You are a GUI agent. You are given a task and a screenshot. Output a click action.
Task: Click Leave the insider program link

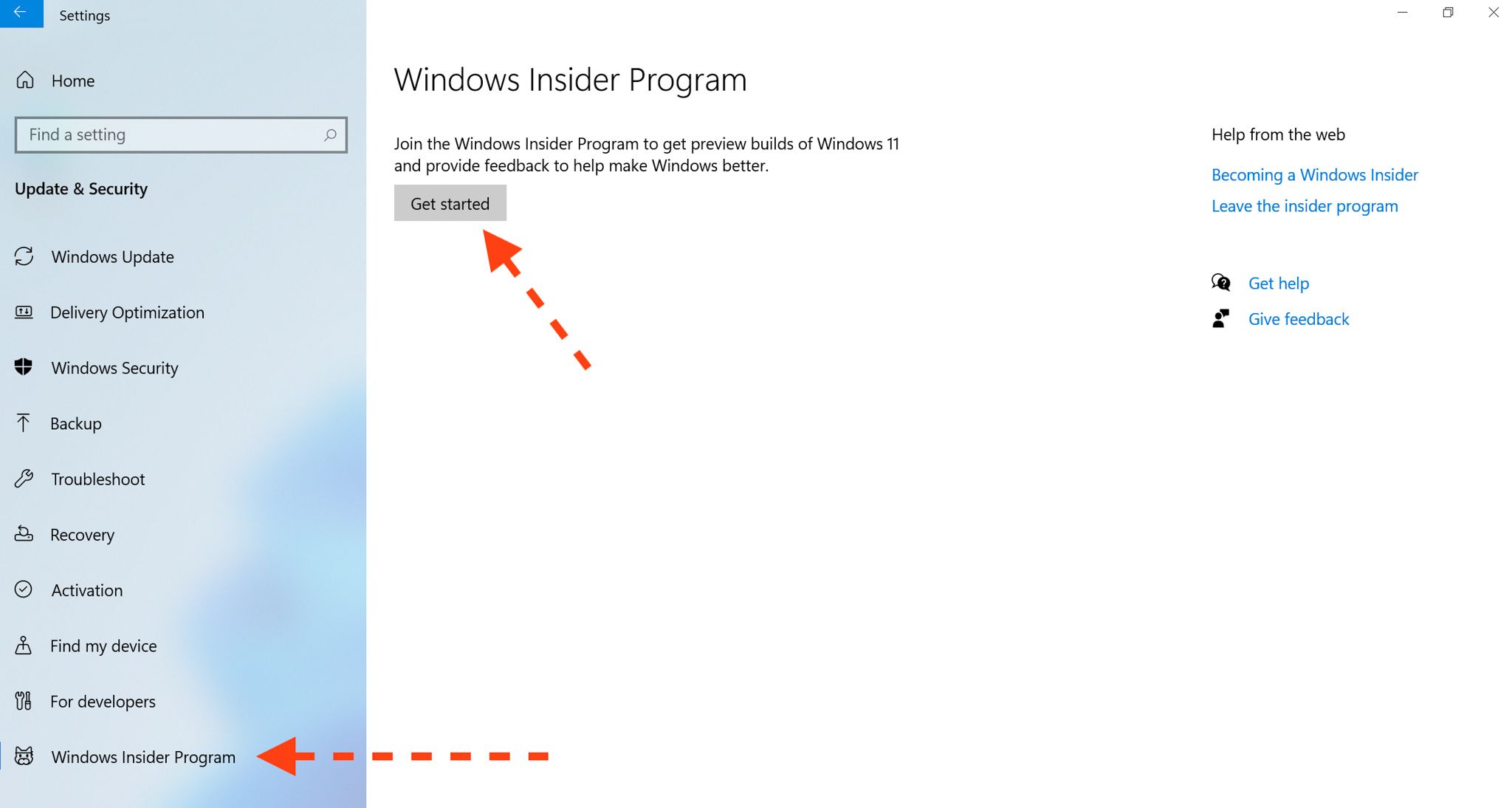[x=1305, y=205]
